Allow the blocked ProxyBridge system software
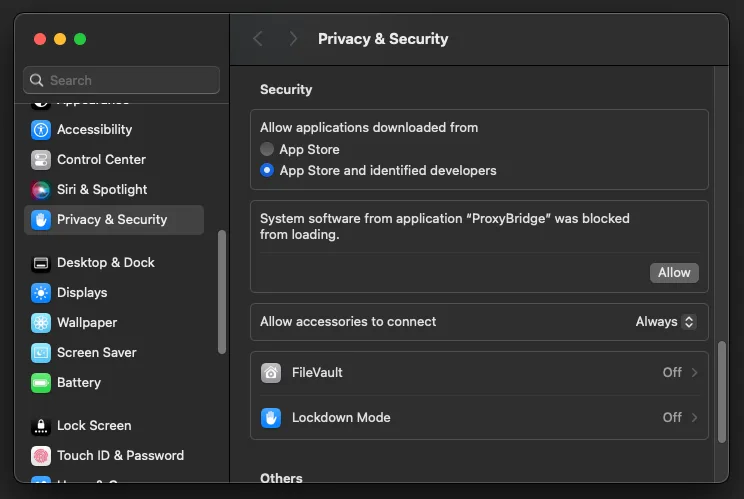The image size is (744, 499). [x=674, y=273]
